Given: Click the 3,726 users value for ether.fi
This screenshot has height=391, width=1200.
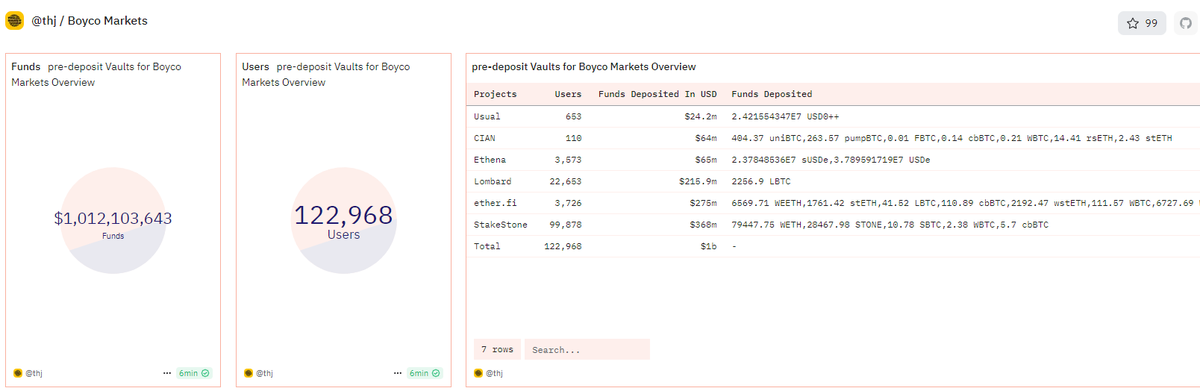Looking at the screenshot, I should [568, 203].
